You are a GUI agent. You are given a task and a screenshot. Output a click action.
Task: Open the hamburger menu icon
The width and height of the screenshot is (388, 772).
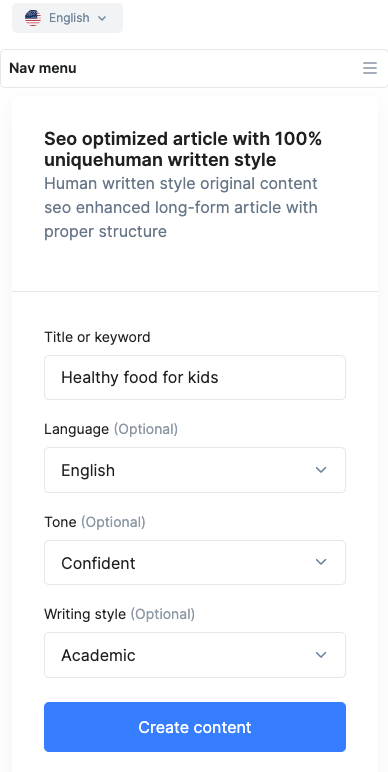click(370, 68)
